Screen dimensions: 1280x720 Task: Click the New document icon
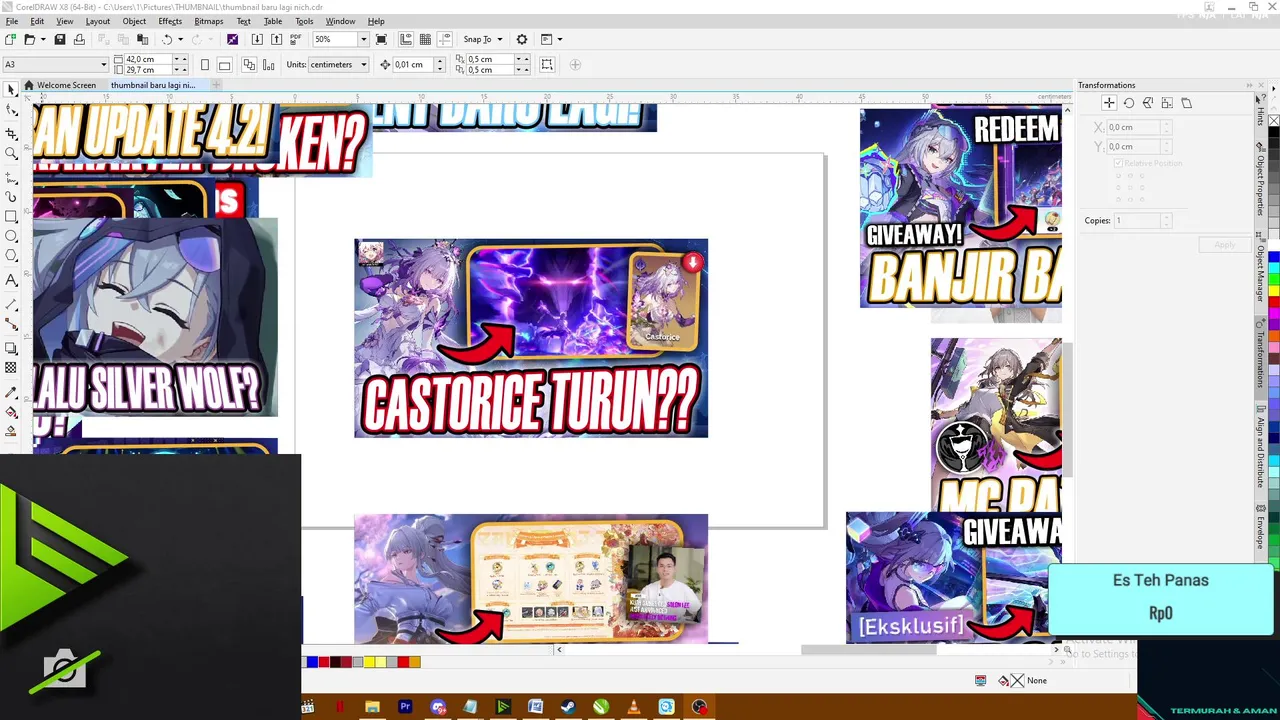click(x=10, y=39)
